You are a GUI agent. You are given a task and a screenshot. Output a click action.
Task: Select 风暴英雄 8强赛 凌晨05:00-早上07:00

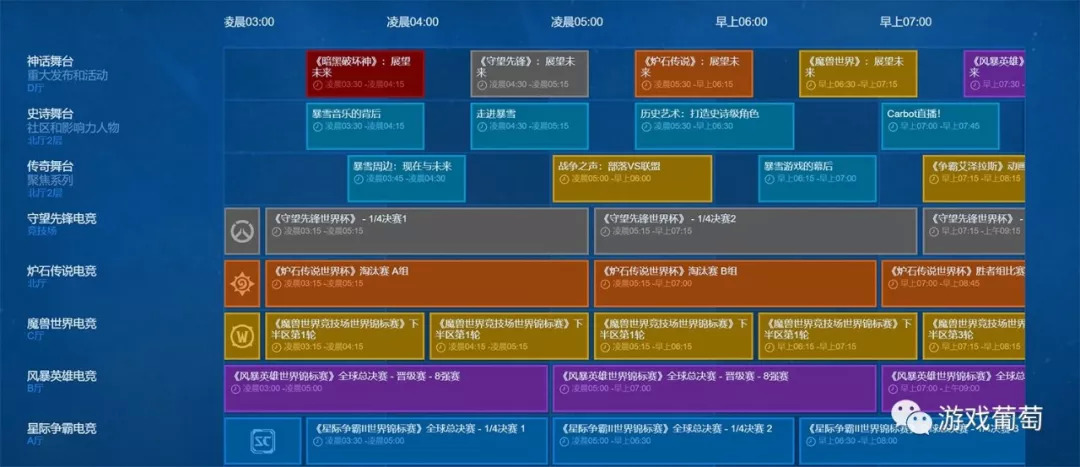pos(714,388)
